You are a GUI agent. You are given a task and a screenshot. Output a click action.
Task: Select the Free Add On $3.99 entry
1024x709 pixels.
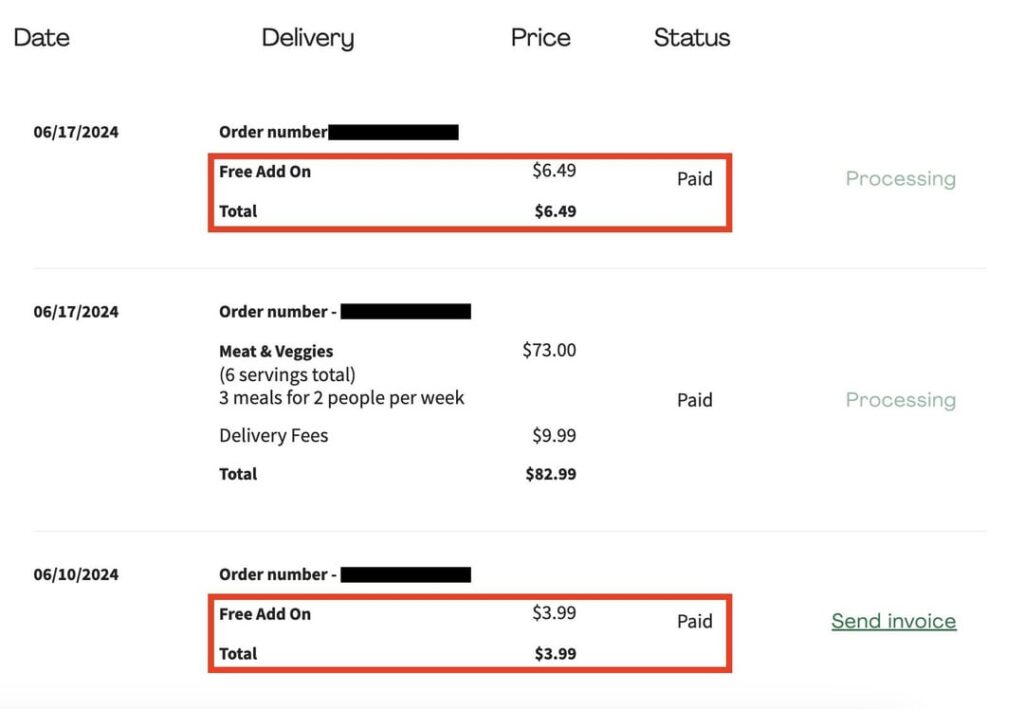coord(264,614)
